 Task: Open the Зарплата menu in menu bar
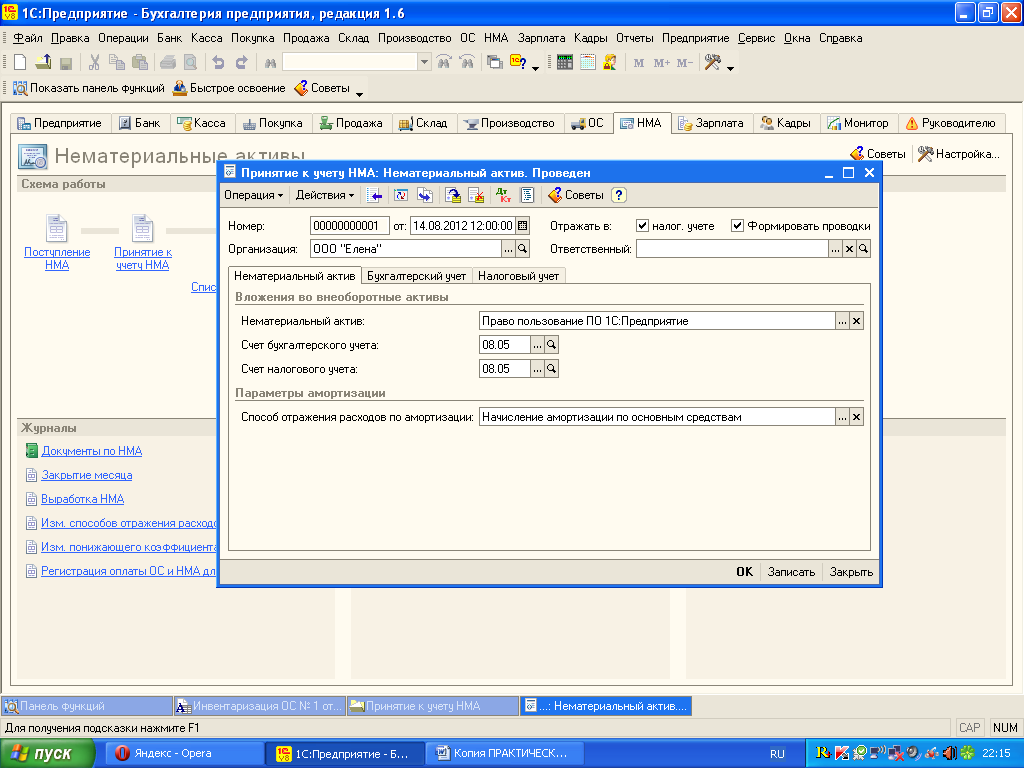pos(541,38)
